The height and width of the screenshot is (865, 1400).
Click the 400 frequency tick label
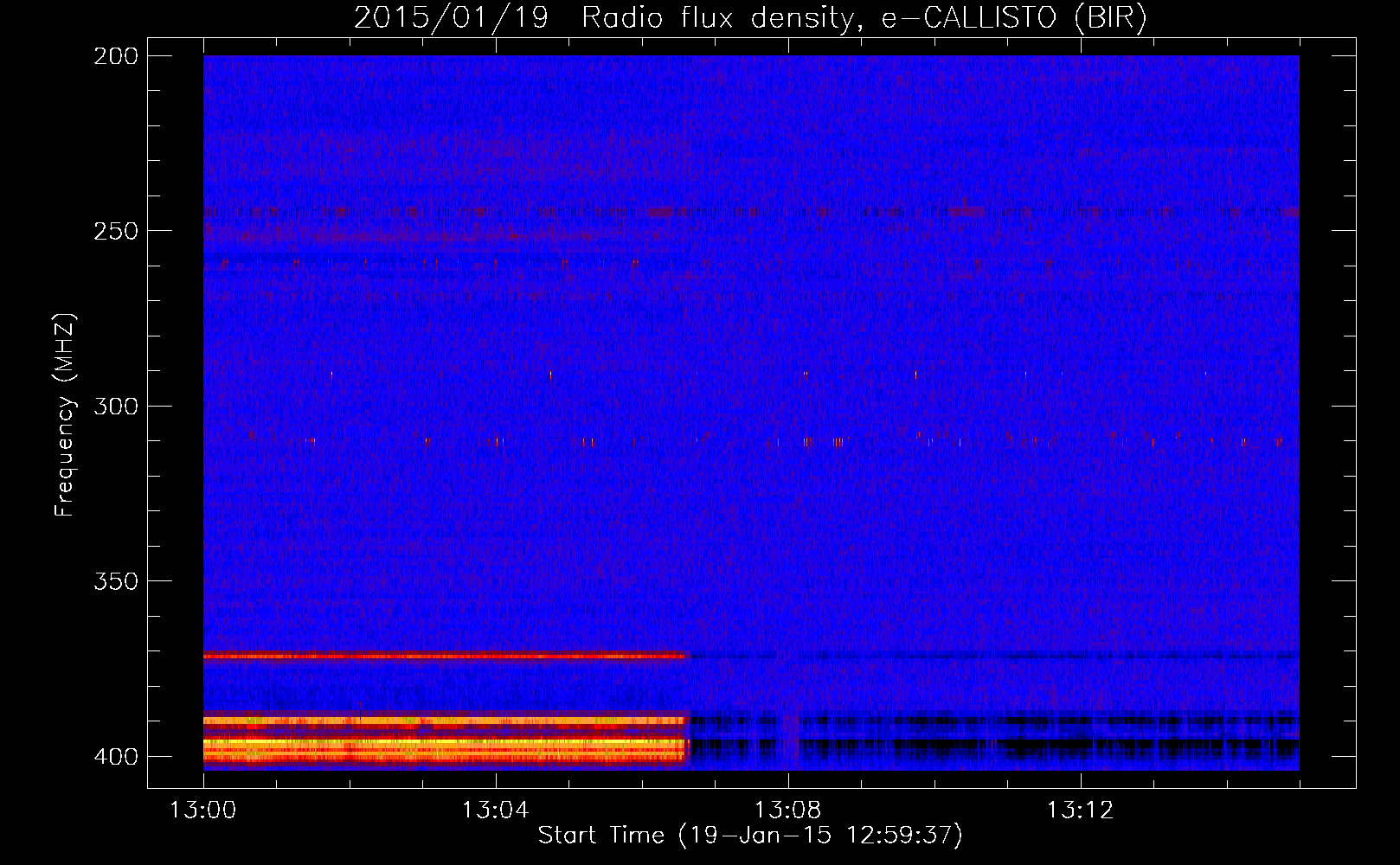tap(116, 756)
